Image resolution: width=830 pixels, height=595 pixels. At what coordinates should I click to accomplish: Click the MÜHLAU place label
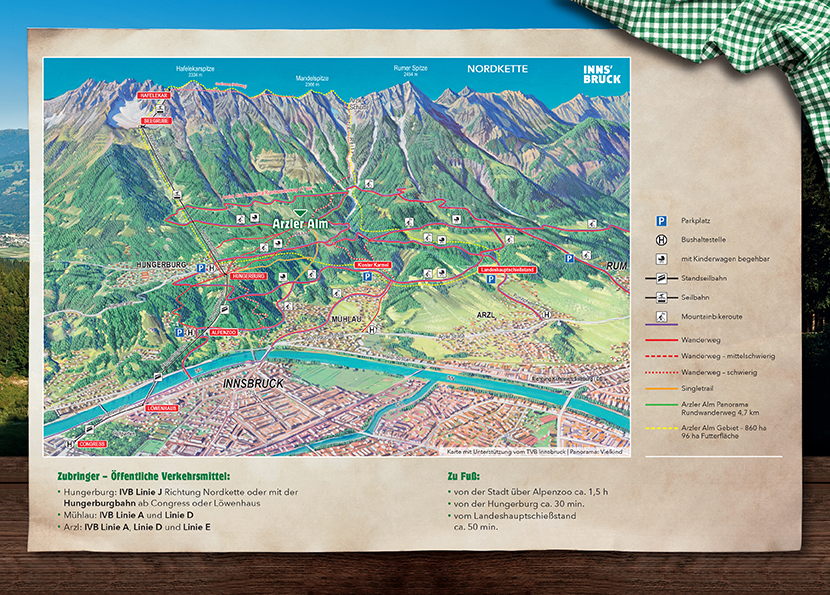pyautogui.click(x=347, y=319)
